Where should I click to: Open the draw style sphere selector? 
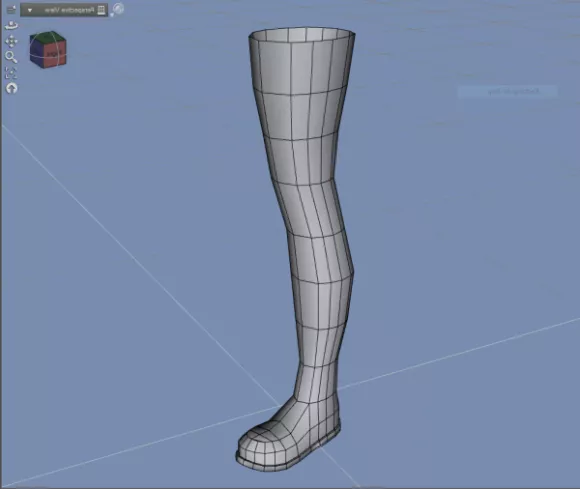point(118,9)
